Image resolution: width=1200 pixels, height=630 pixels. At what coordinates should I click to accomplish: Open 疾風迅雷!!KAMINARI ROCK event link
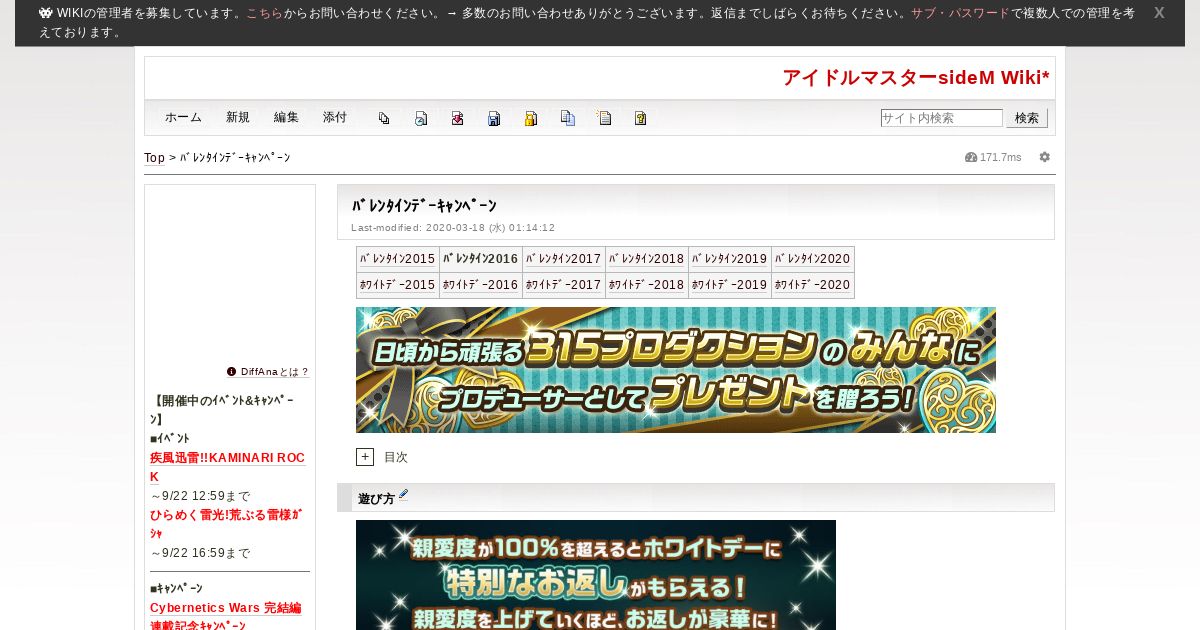(x=227, y=467)
